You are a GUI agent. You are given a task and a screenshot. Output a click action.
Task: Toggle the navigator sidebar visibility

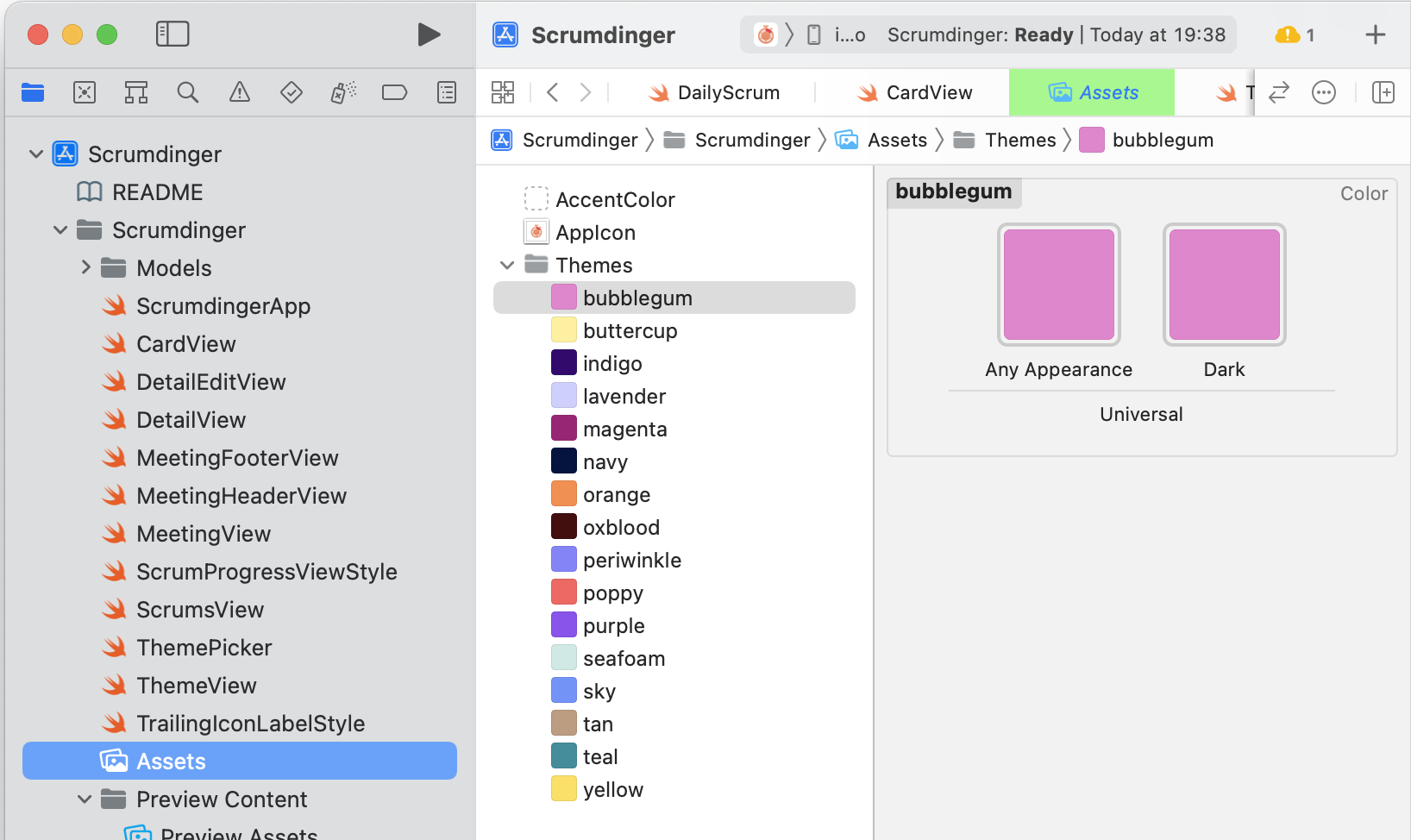click(x=172, y=34)
